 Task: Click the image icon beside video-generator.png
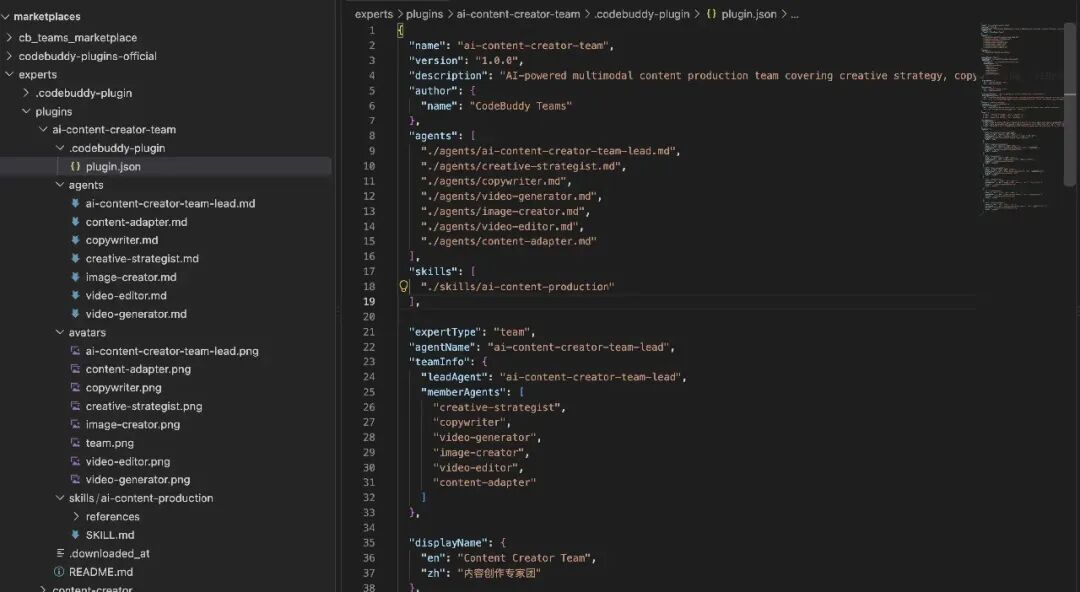point(75,479)
